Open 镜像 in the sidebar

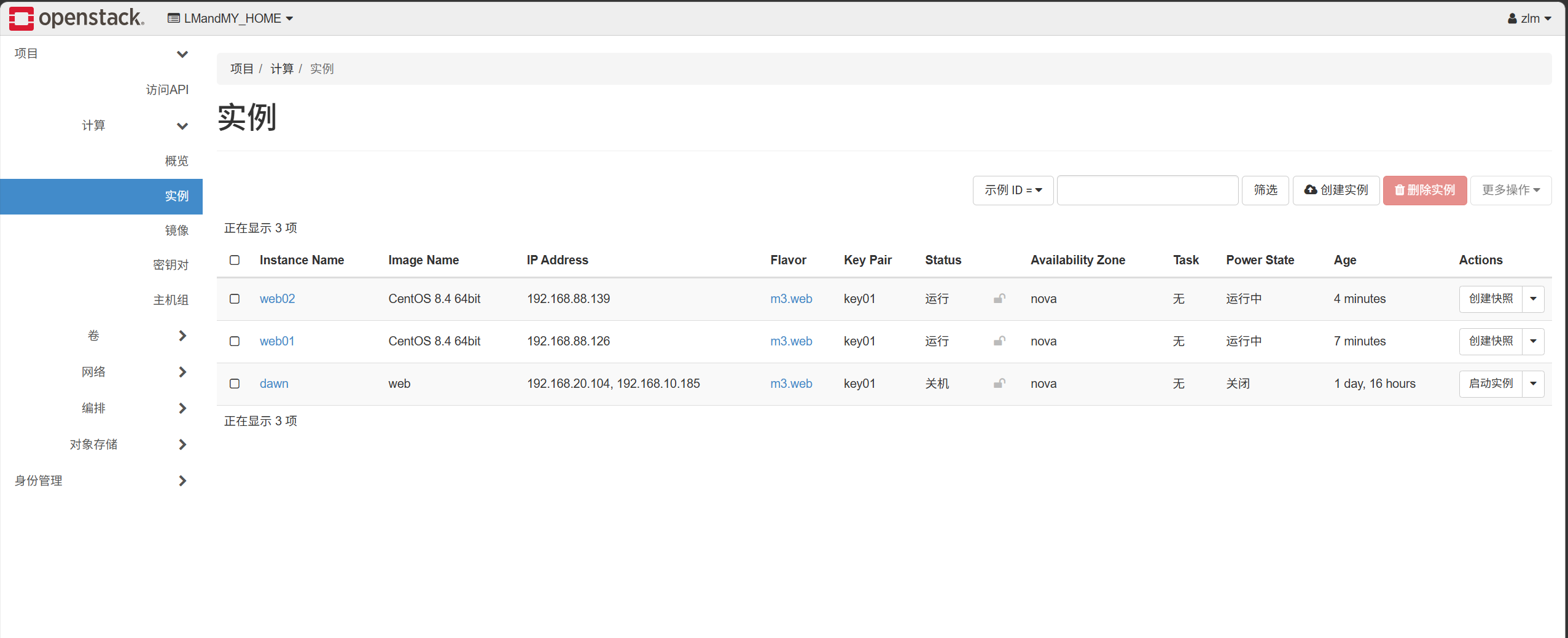176,230
